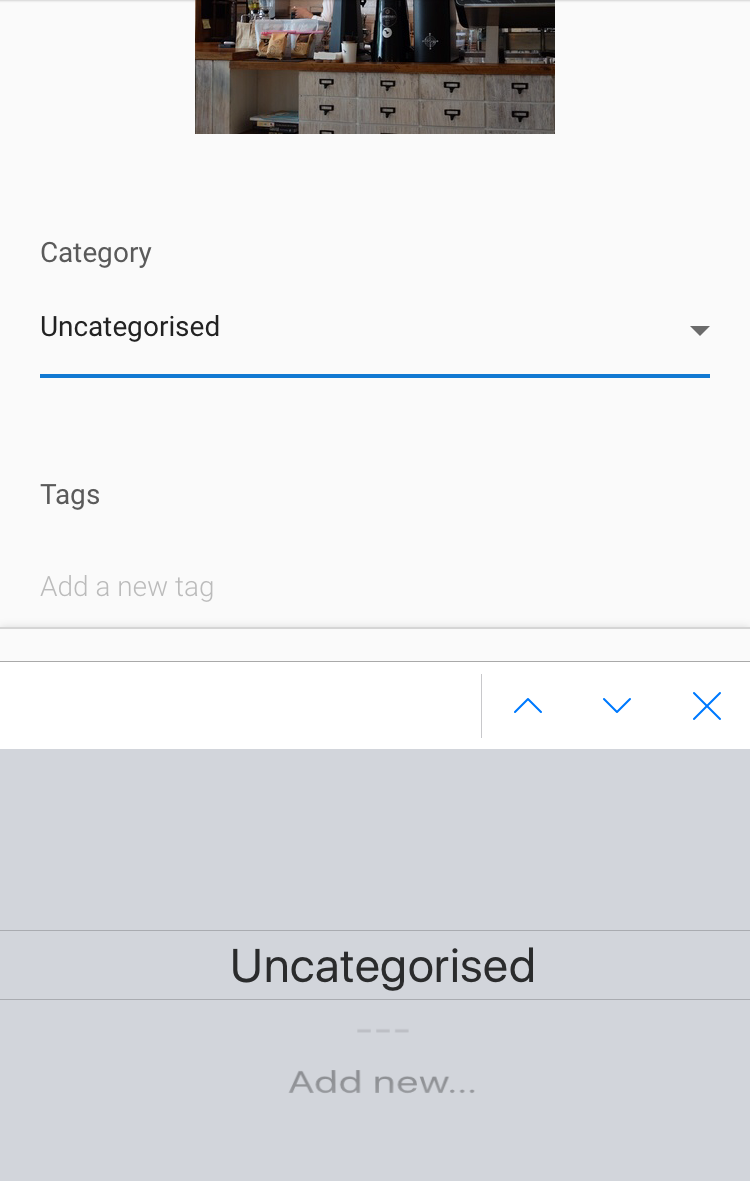Tap blank space between Category and Tags sections
Screen dimensions: 750x1181
click(x=375, y=429)
